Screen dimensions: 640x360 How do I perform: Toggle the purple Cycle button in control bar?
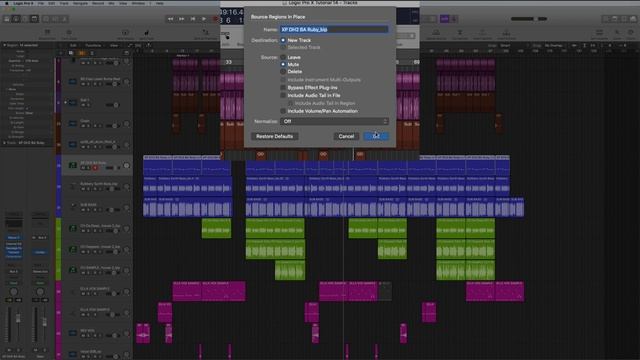pos(444,19)
